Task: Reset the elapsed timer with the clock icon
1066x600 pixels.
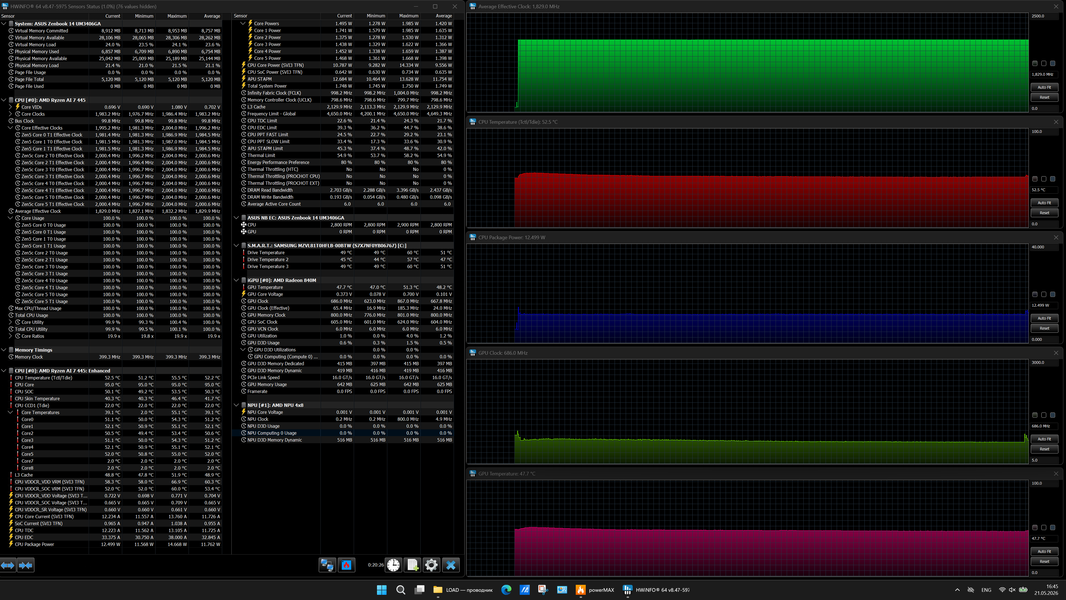Action: click(394, 565)
